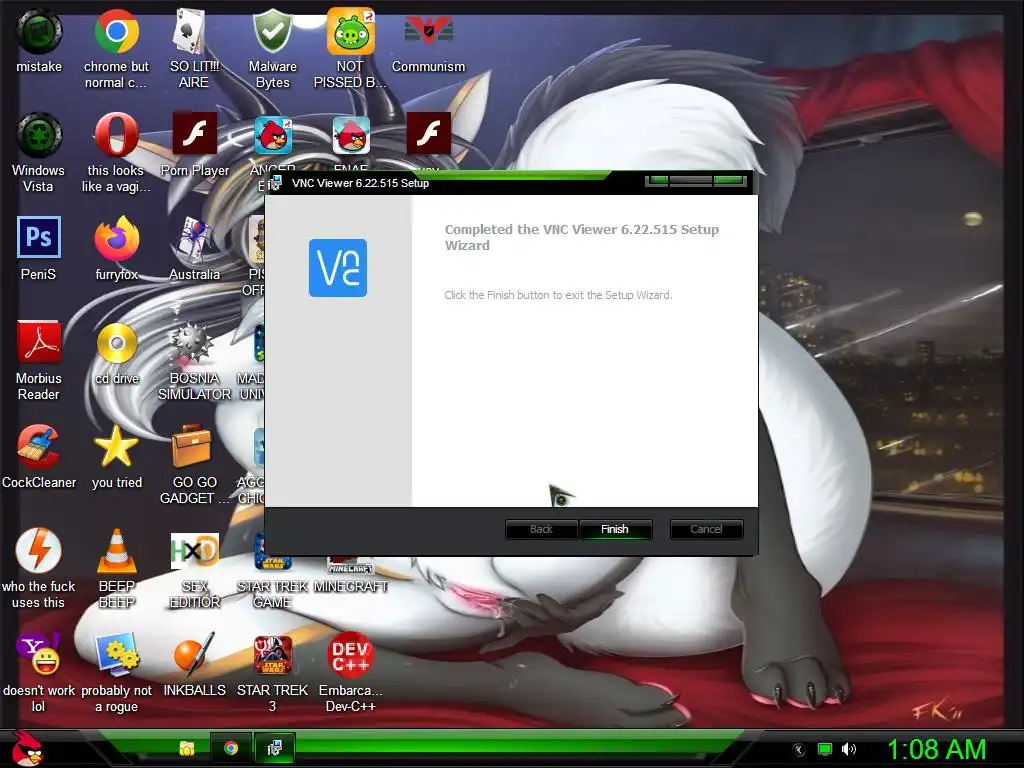1024x768 pixels.
Task: Select the 'GO GO GADGET' briefcase icon
Action: pyautogui.click(x=191, y=446)
